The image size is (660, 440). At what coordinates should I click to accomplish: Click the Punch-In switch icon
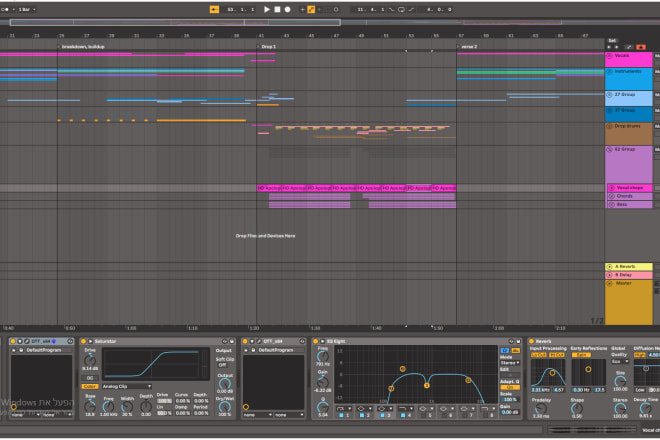point(391,9)
